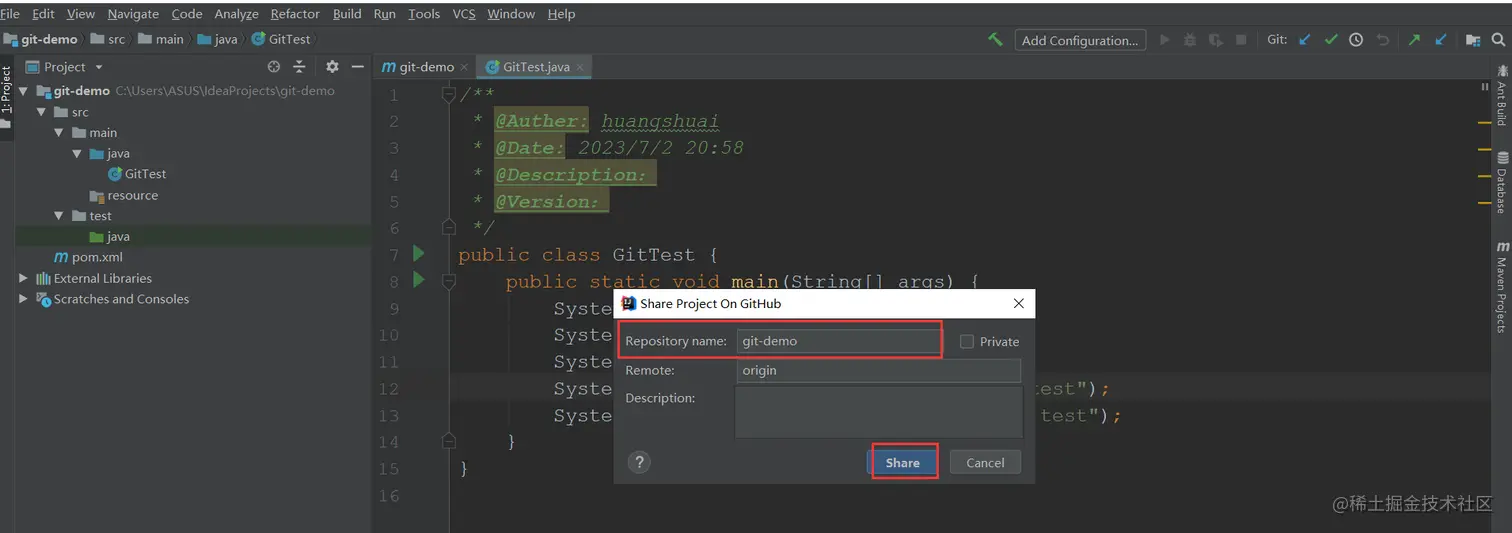Open Git history clock icon
Screen dimensions: 1512x533
pos(1356,40)
